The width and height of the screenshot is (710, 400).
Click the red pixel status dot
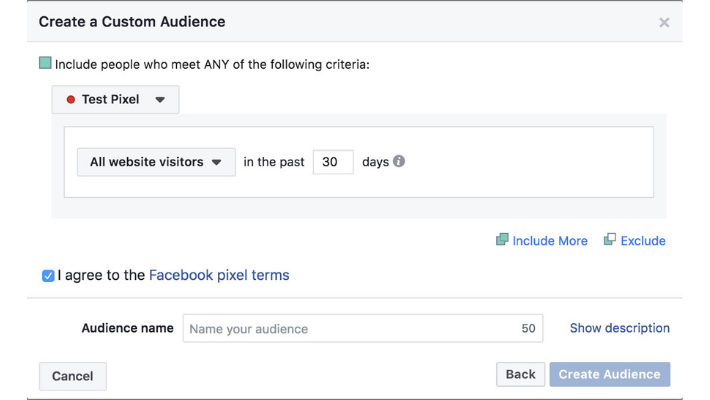point(70,100)
